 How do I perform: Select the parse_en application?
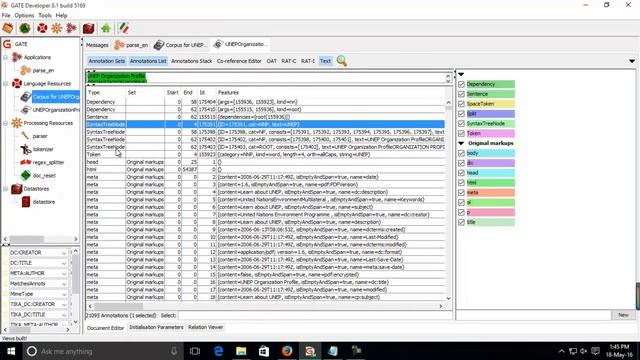(x=43, y=70)
